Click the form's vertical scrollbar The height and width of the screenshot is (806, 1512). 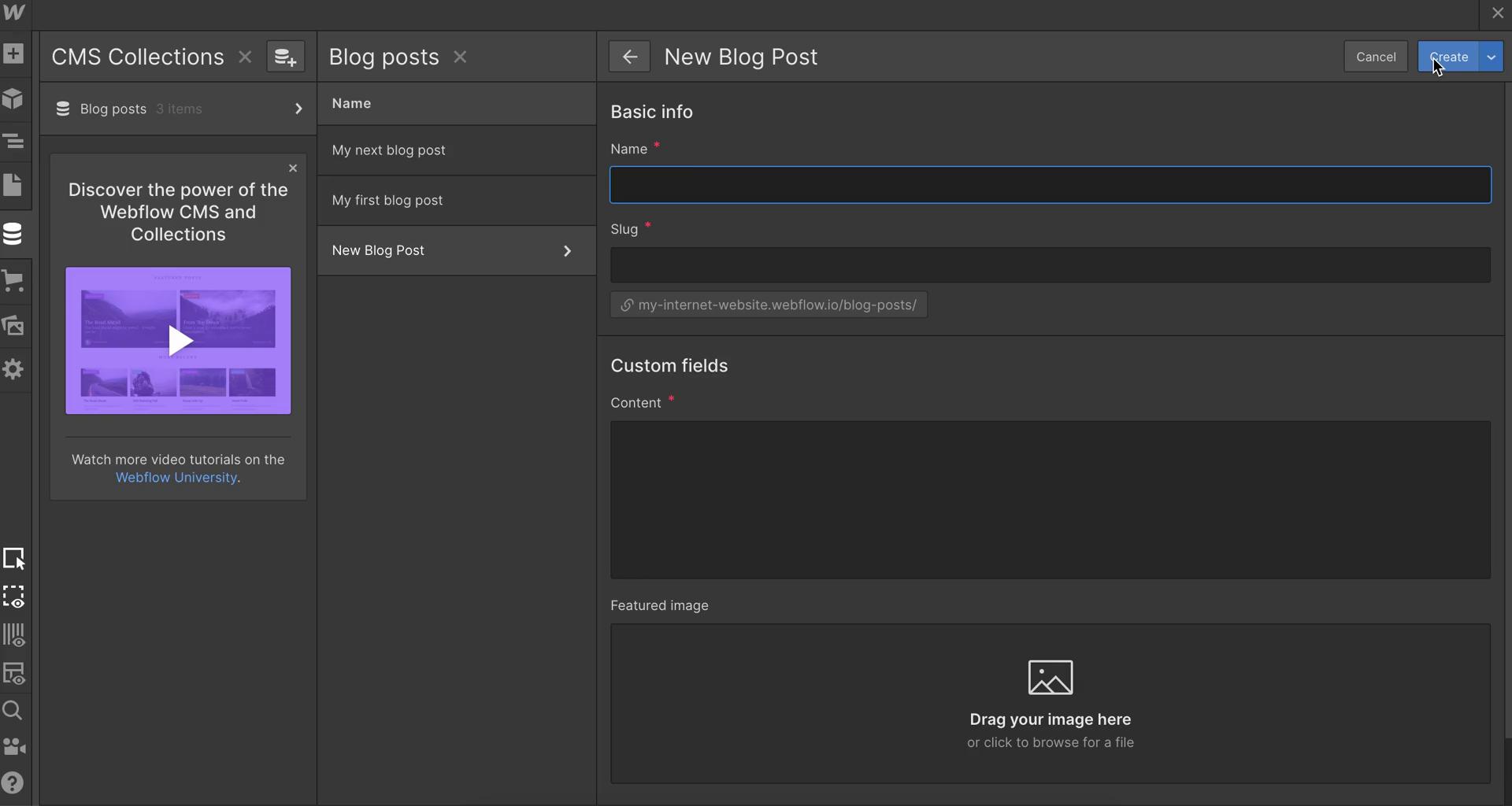tap(1508, 409)
